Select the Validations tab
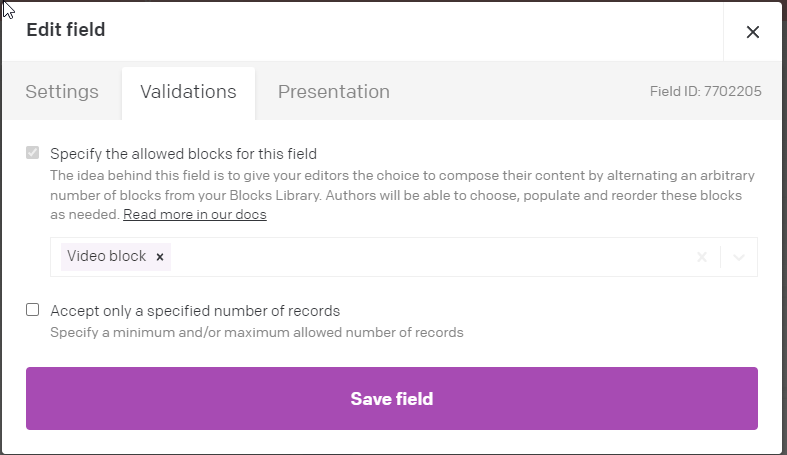Screen dimensions: 787x455 [x=188, y=92]
